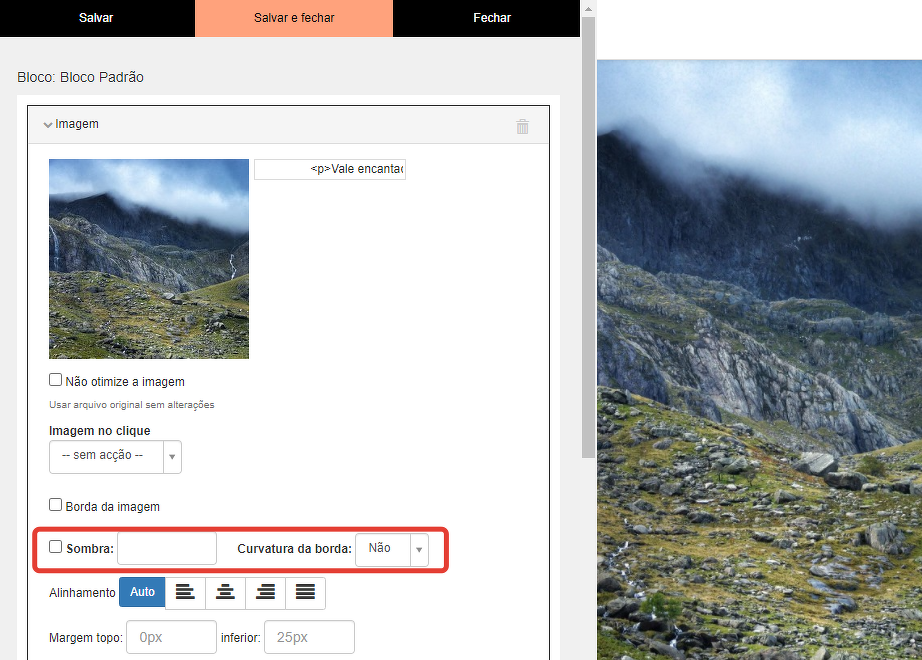Image resolution: width=922 pixels, height=660 pixels.
Task: Select right alignment icon
Action: click(x=265, y=593)
